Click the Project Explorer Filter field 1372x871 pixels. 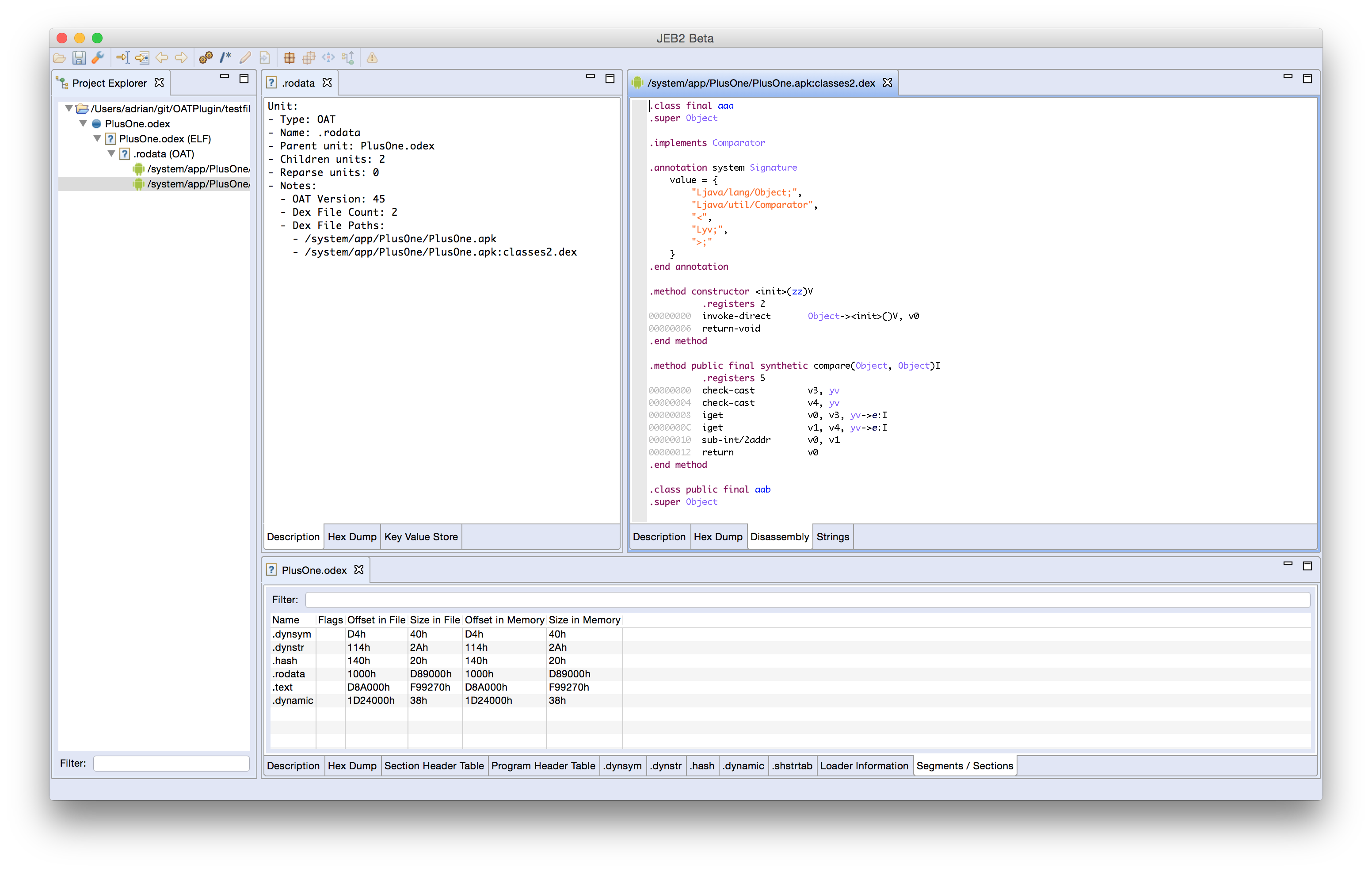click(x=171, y=763)
